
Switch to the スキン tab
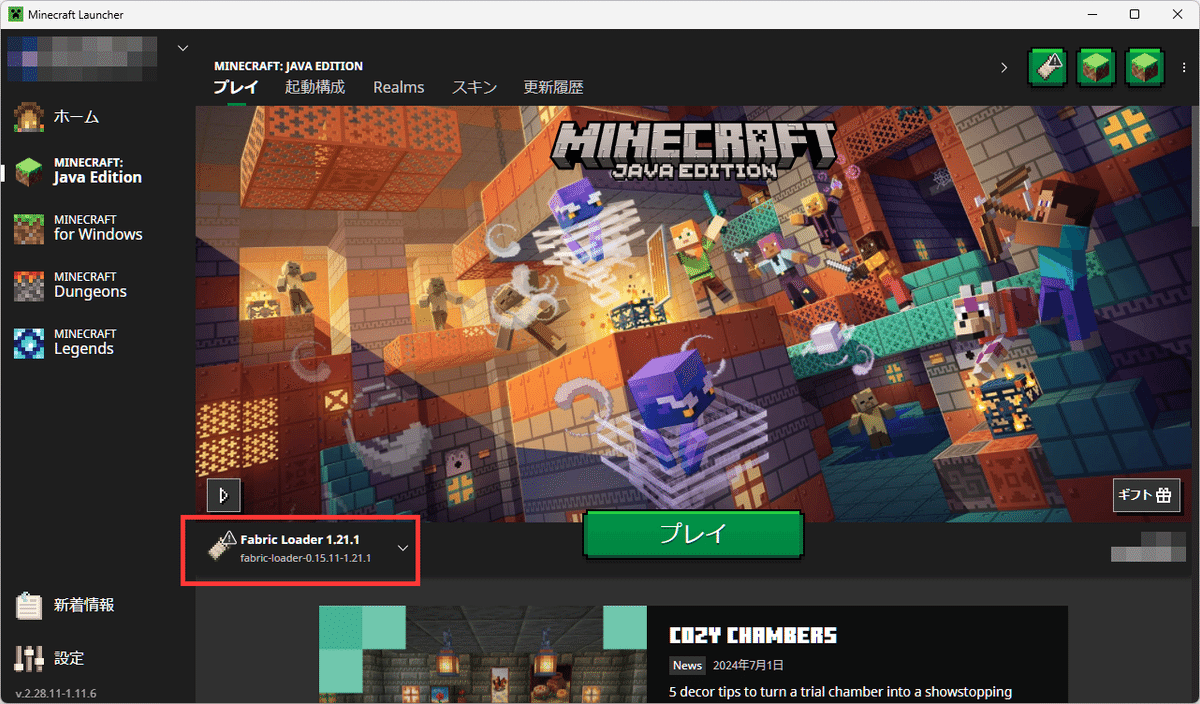point(474,87)
